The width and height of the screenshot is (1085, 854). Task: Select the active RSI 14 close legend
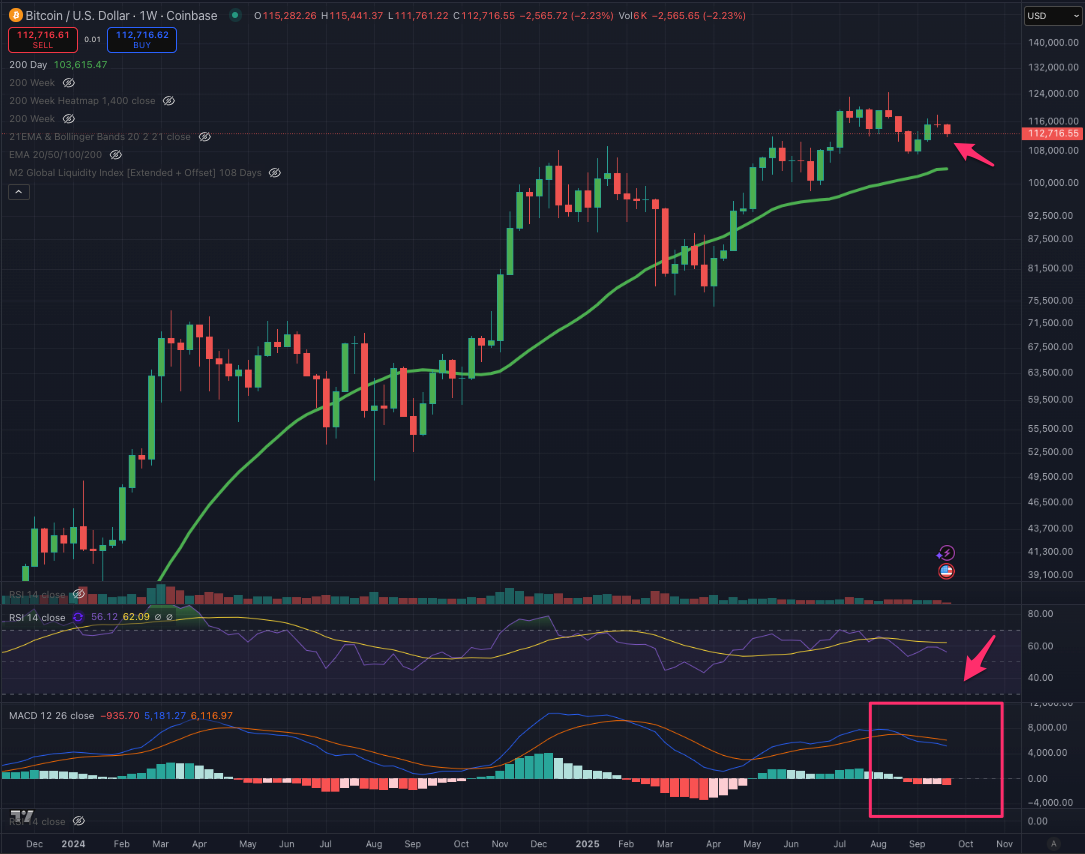click(37, 617)
